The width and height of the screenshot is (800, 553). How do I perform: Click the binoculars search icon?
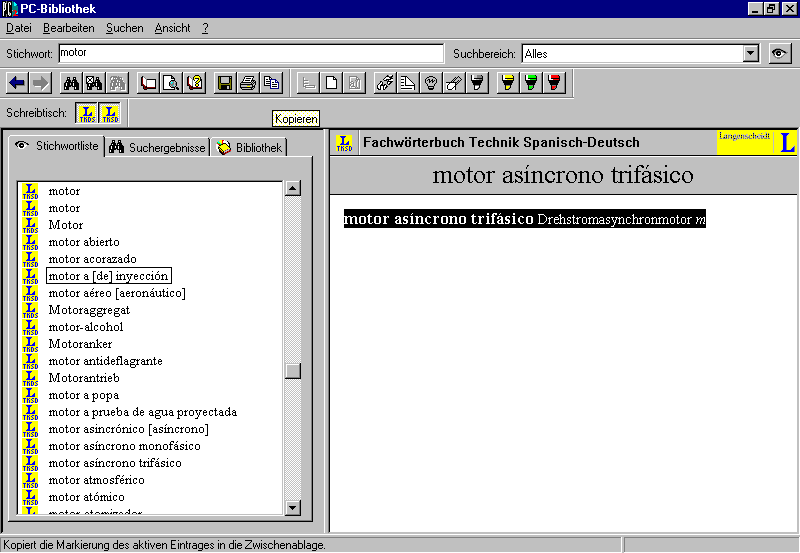pos(71,83)
